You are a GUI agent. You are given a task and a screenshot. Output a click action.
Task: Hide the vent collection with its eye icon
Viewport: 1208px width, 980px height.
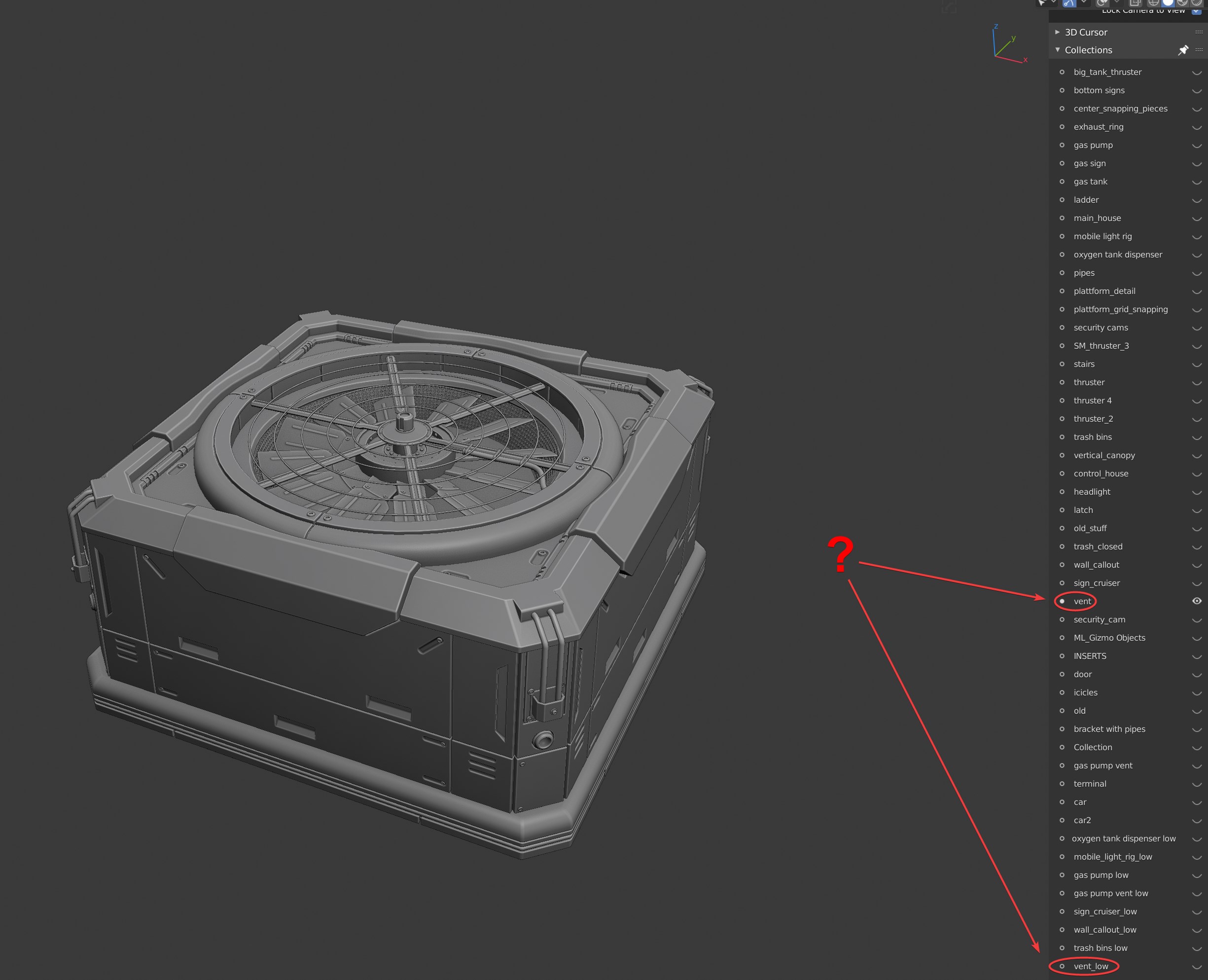(x=1196, y=601)
